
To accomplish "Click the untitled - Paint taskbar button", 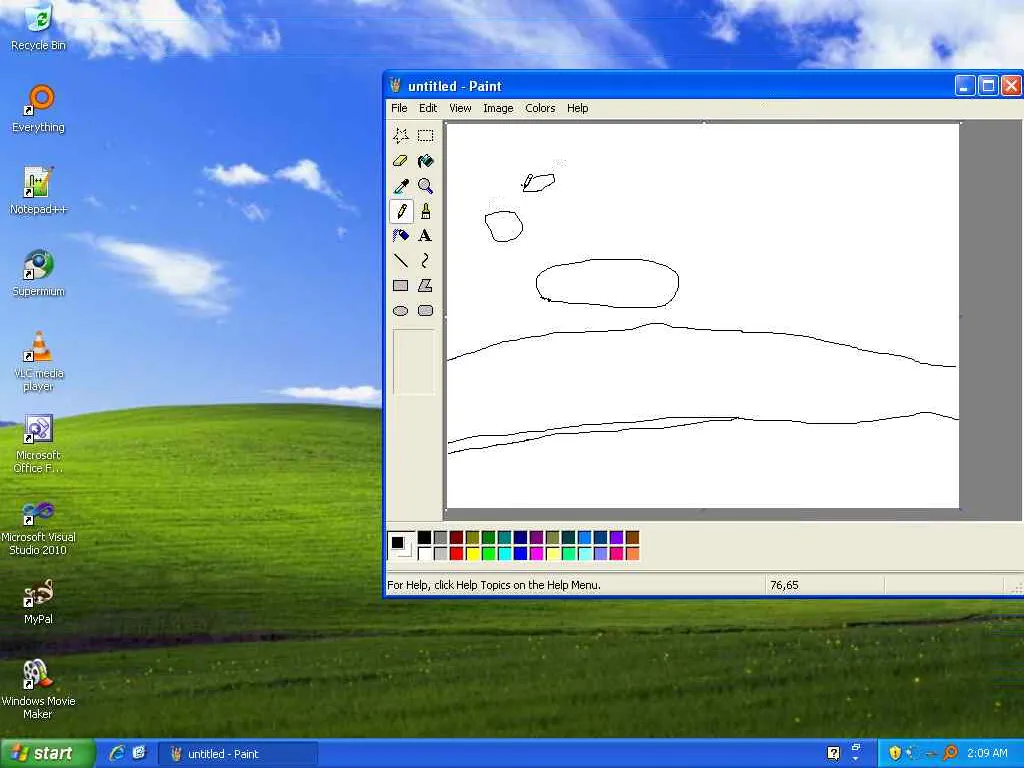I will (x=238, y=754).
